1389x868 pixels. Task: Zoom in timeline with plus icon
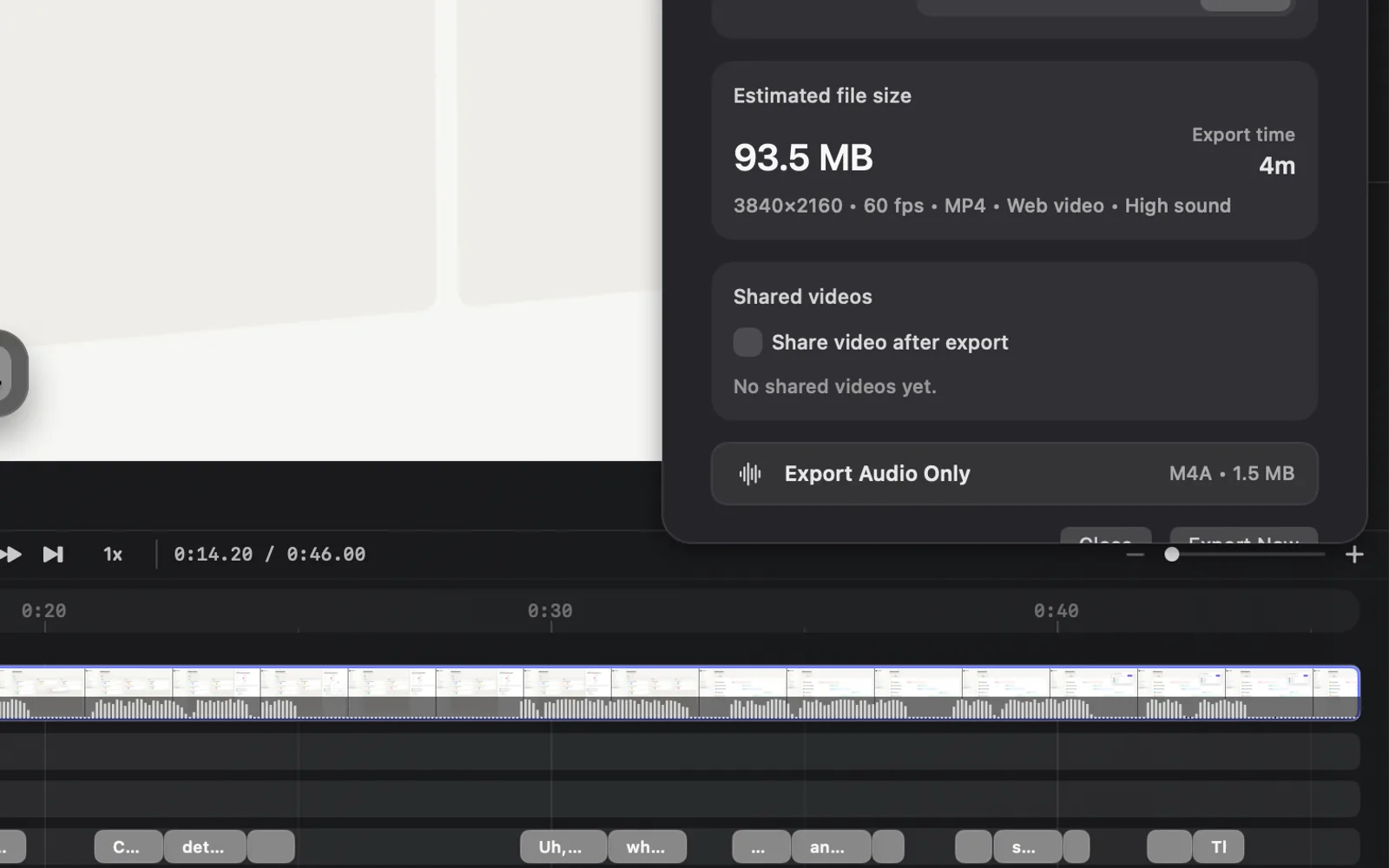tap(1354, 554)
